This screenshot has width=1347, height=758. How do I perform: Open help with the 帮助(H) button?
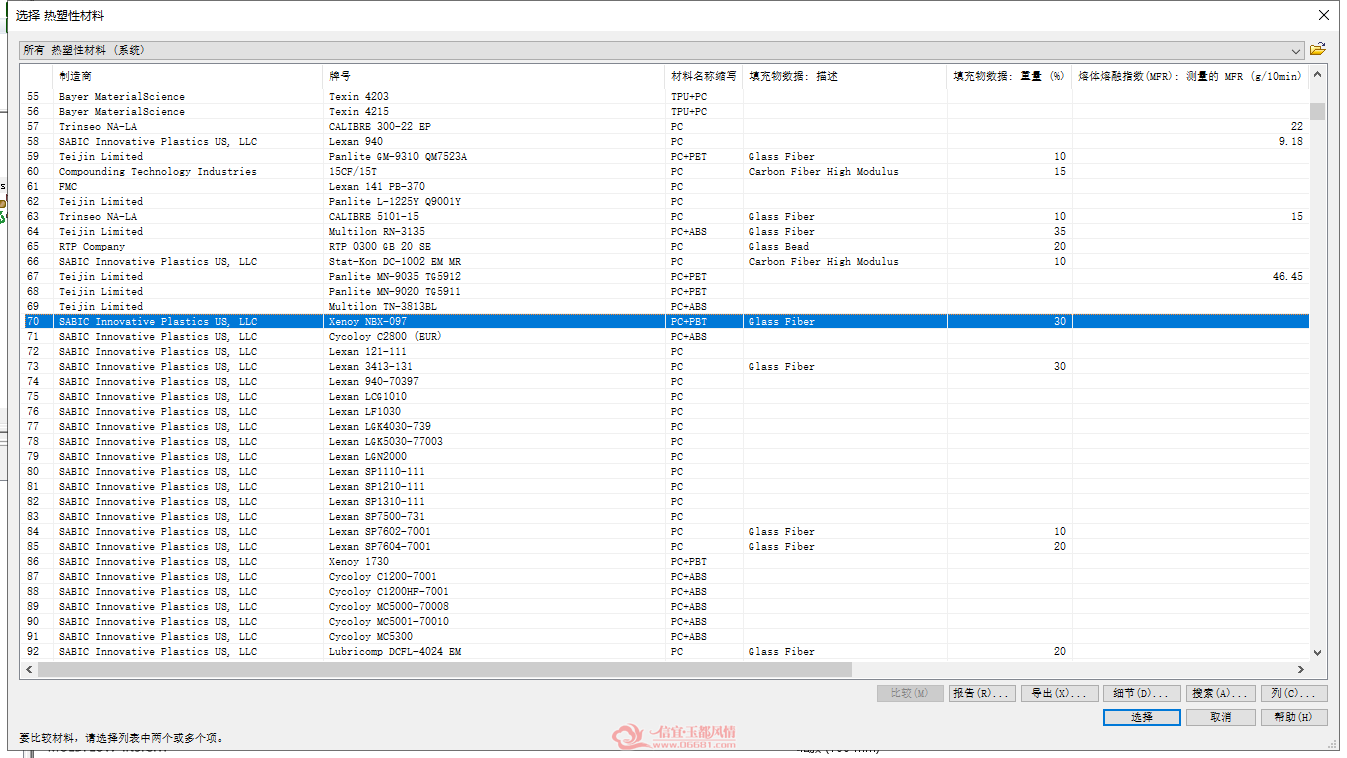(1294, 717)
